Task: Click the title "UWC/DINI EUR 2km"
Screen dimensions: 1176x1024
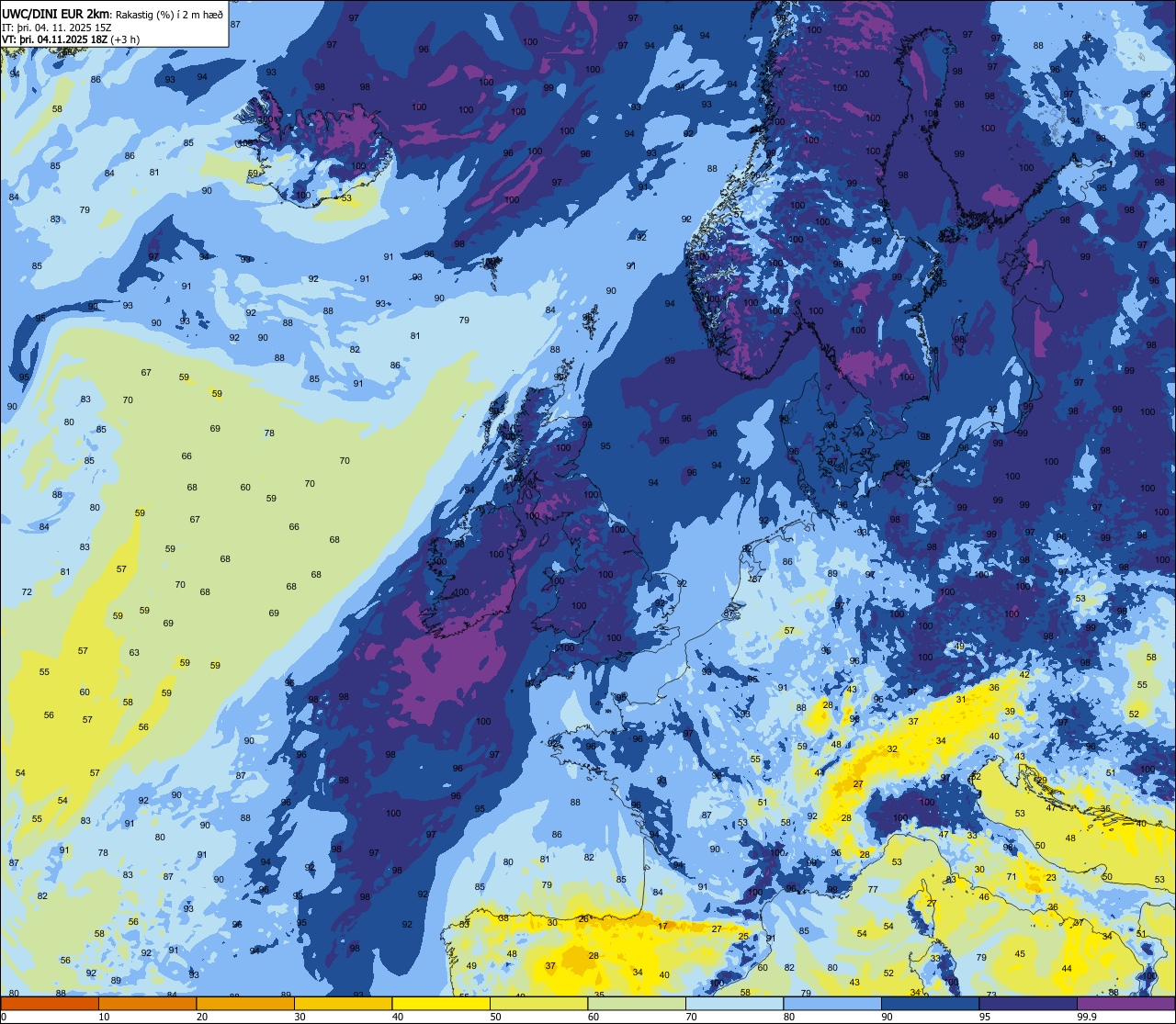Action: [x=56, y=13]
